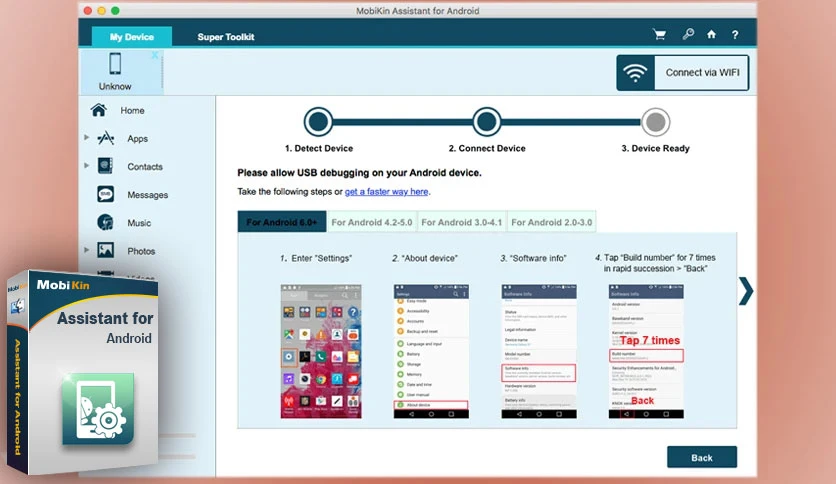Click the Messages SMS icon
The image size is (836, 484).
click(105, 194)
